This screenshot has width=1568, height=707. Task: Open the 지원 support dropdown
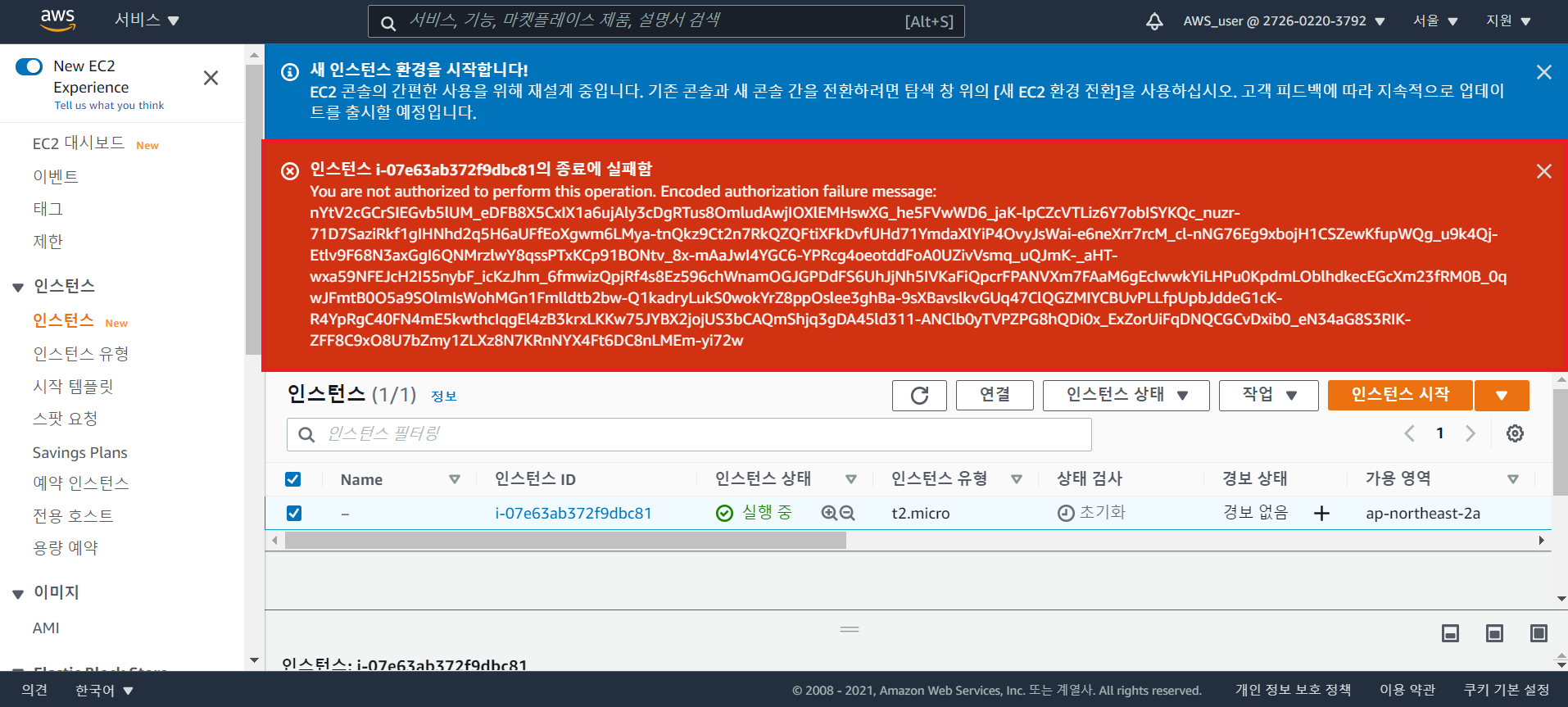coord(1508,21)
